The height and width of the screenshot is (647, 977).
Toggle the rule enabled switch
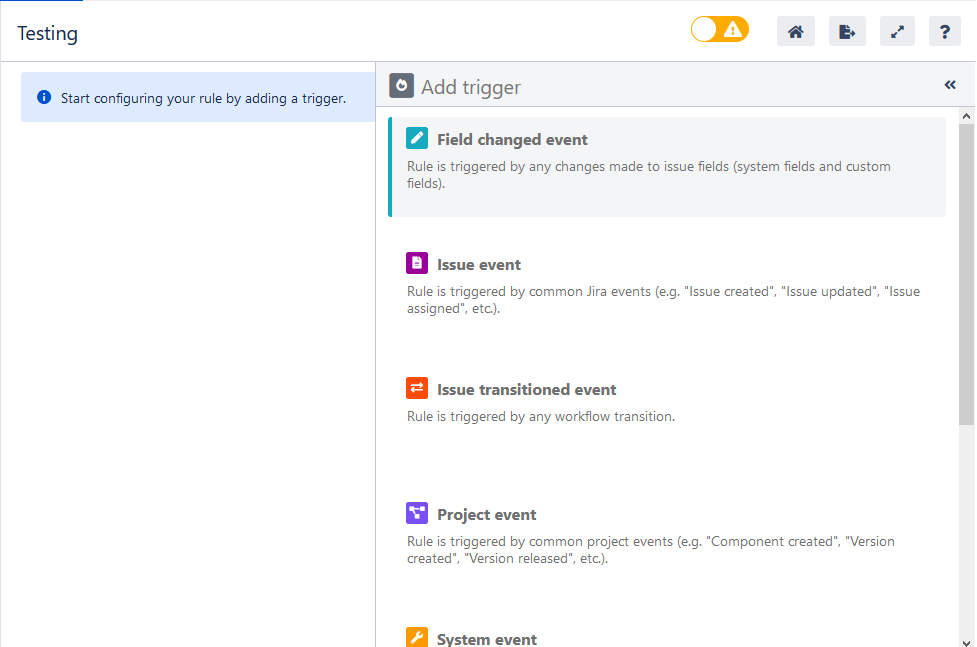[719, 30]
